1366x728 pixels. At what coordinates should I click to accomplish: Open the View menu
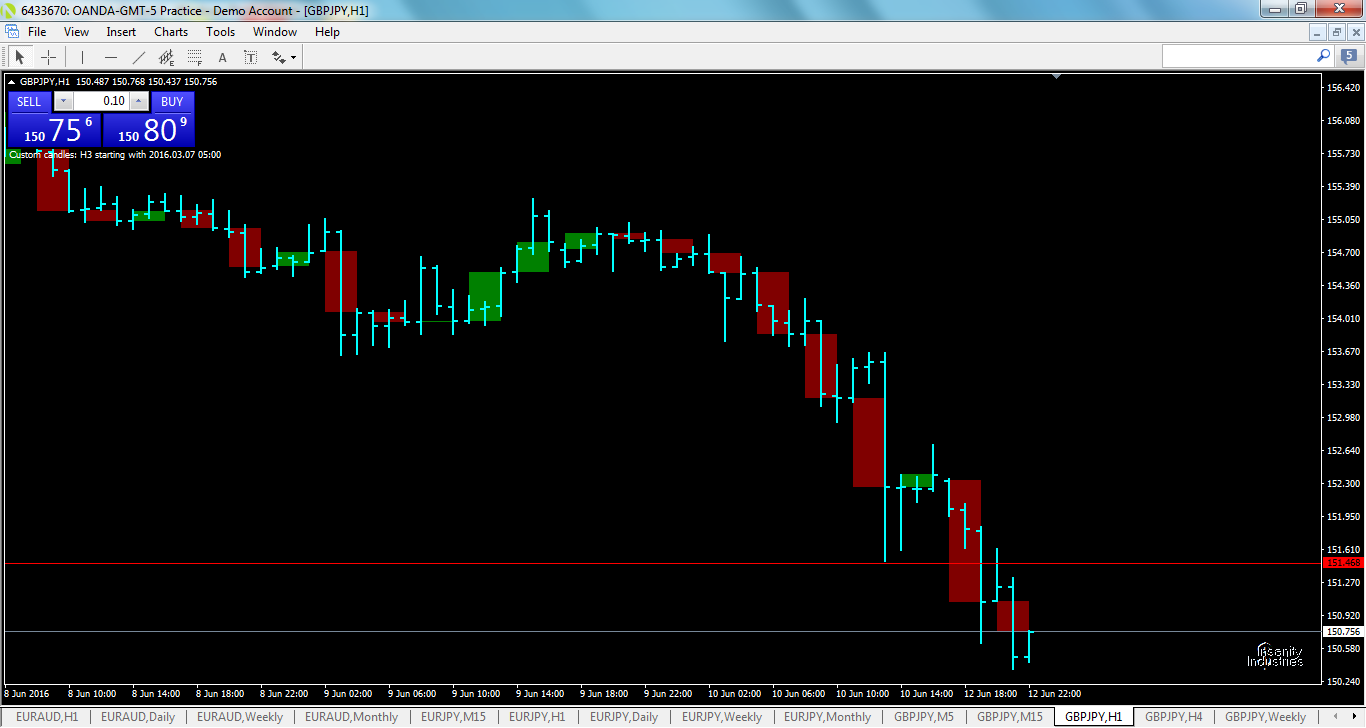click(x=76, y=32)
